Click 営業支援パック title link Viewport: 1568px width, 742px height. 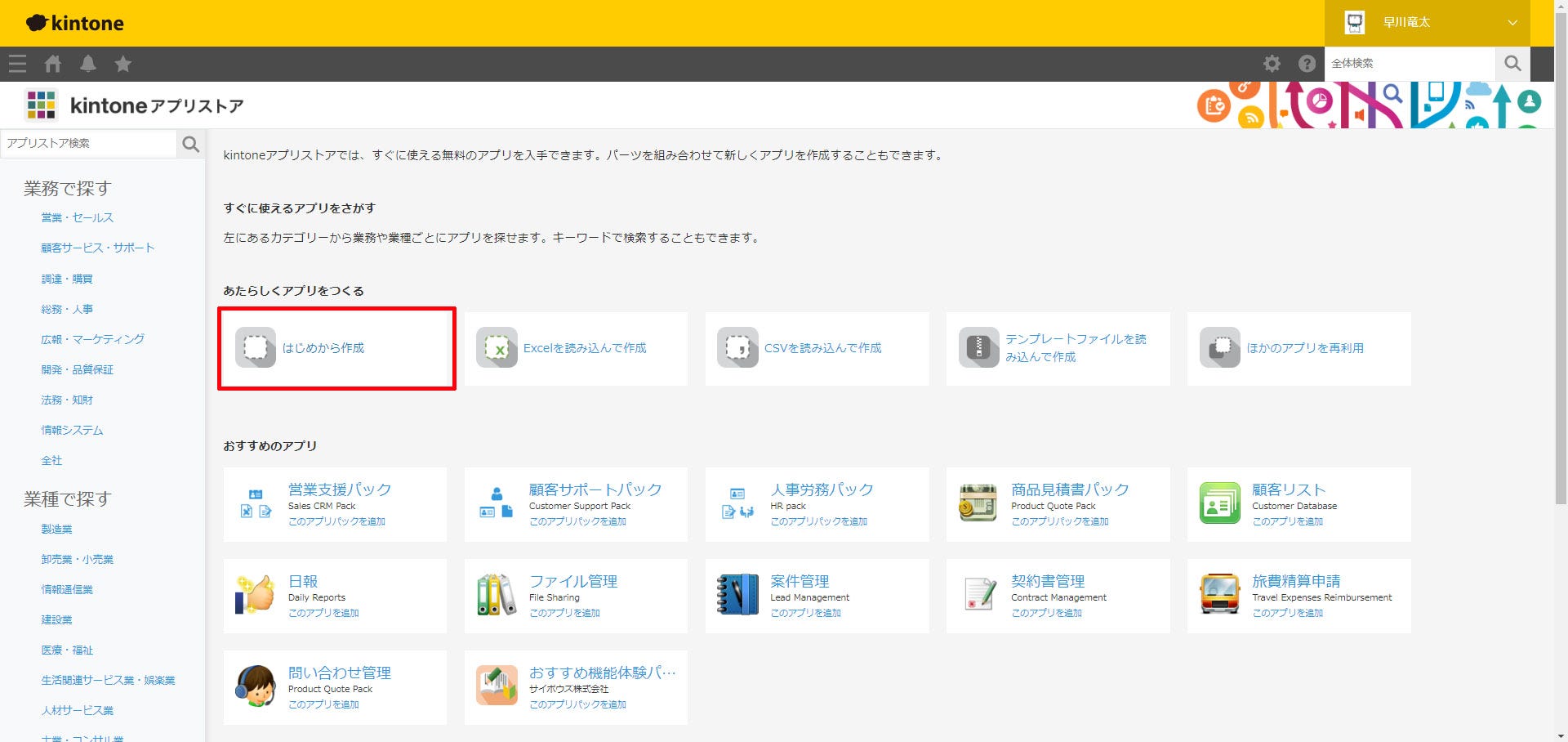tap(340, 489)
